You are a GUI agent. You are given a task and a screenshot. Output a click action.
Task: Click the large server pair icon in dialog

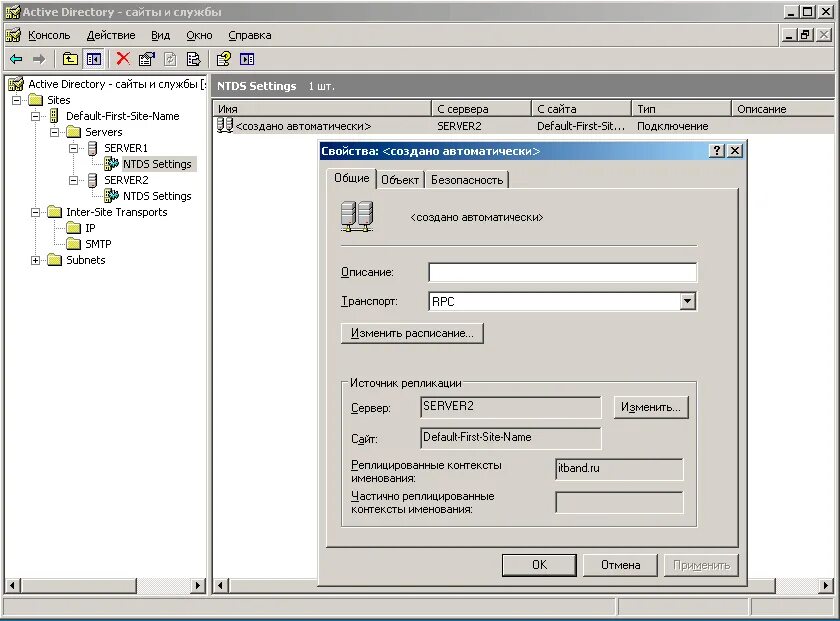coord(357,216)
